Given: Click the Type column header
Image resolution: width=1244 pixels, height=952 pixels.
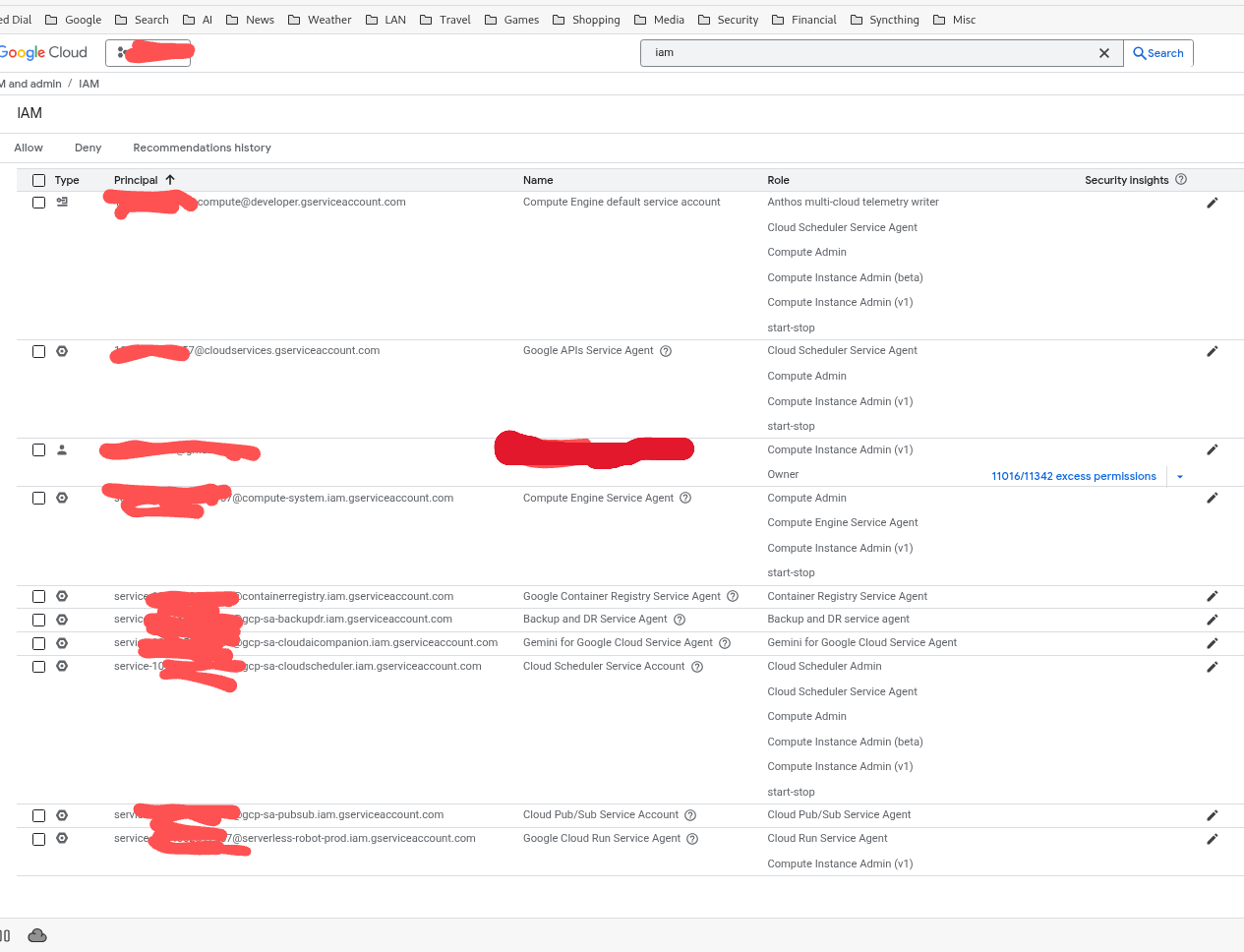Looking at the screenshot, I should 67,180.
